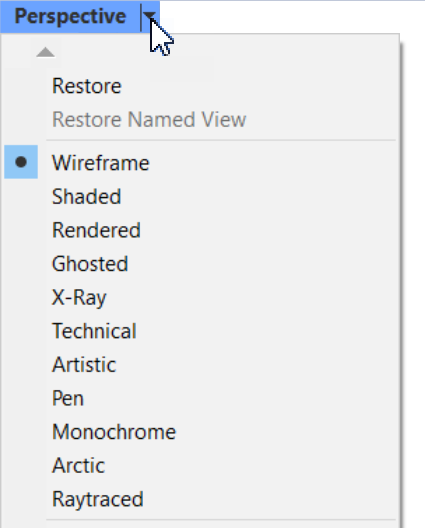Open the Perspective viewport dropdown arrow
425x528 pixels.
pos(150,16)
